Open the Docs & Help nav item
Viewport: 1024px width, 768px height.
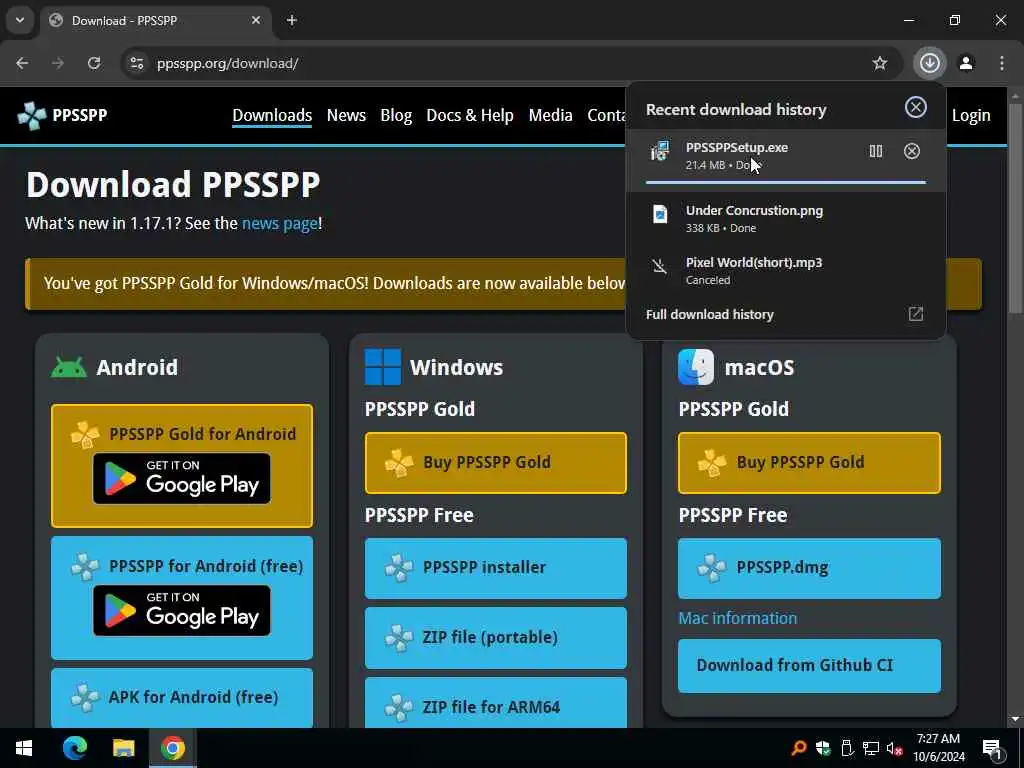[470, 116]
